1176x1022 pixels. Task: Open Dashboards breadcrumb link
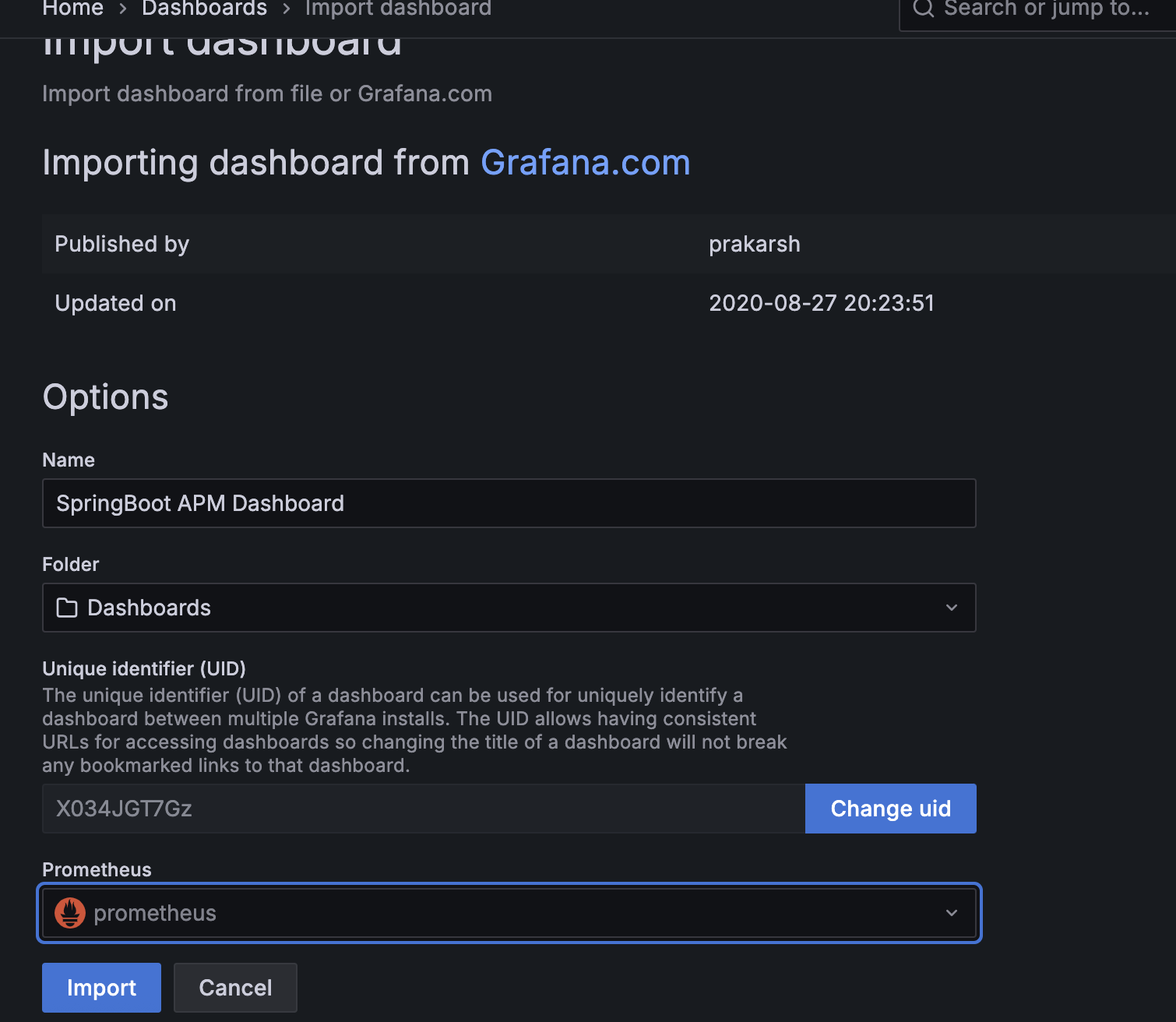click(x=204, y=9)
